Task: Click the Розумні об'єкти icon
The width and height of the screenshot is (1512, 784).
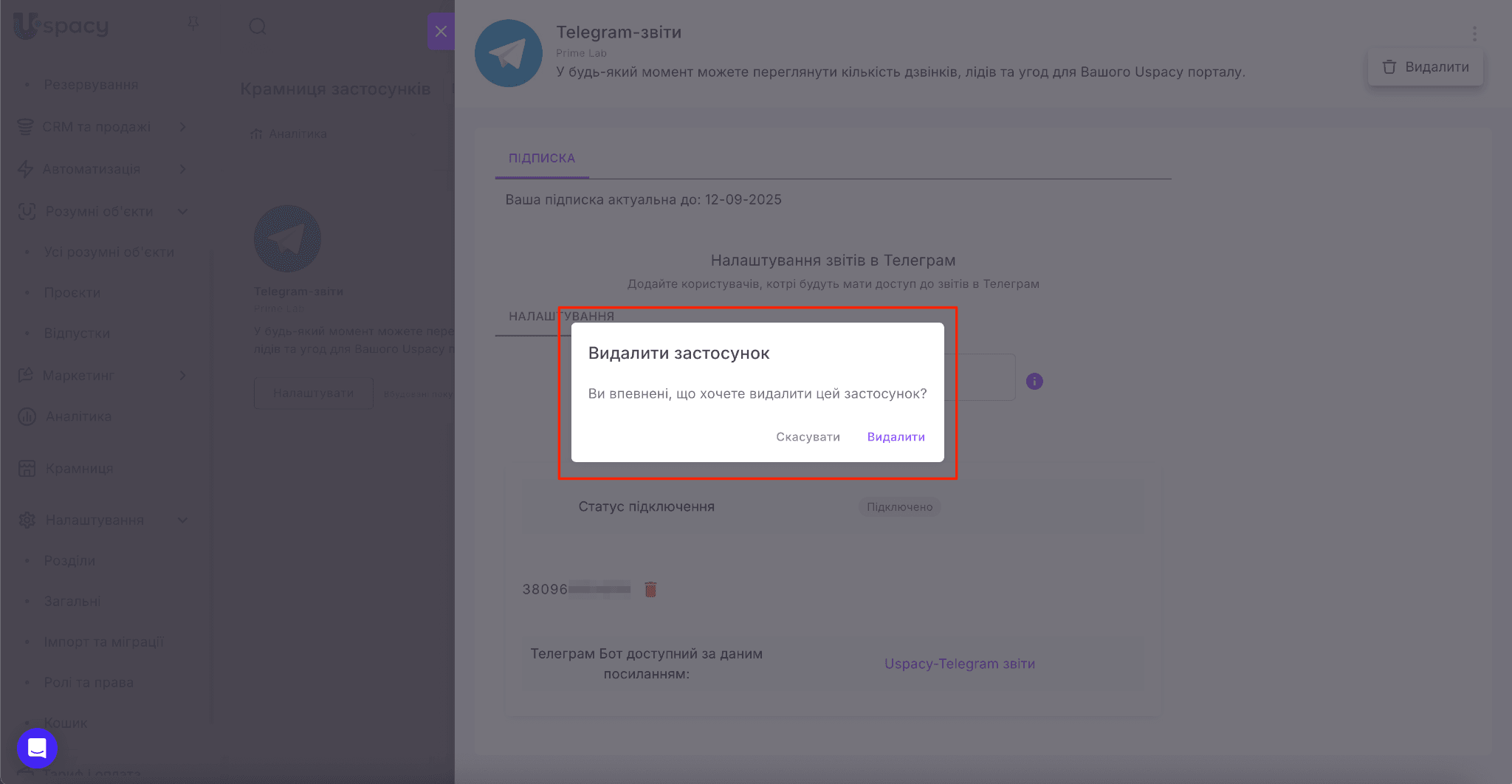Action: tap(27, 211)
